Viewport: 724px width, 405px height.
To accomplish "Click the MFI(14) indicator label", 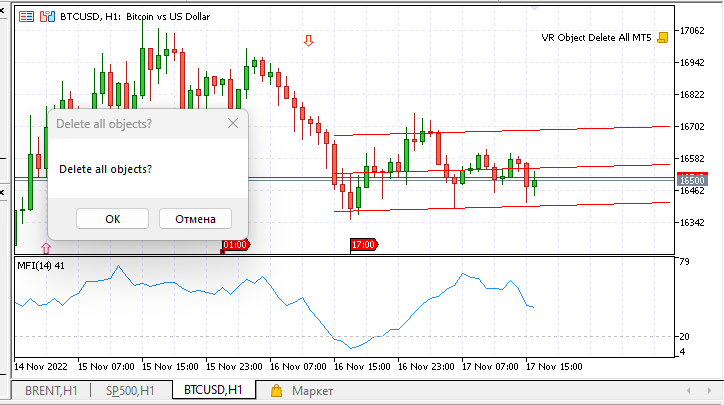I will (41, 265).
